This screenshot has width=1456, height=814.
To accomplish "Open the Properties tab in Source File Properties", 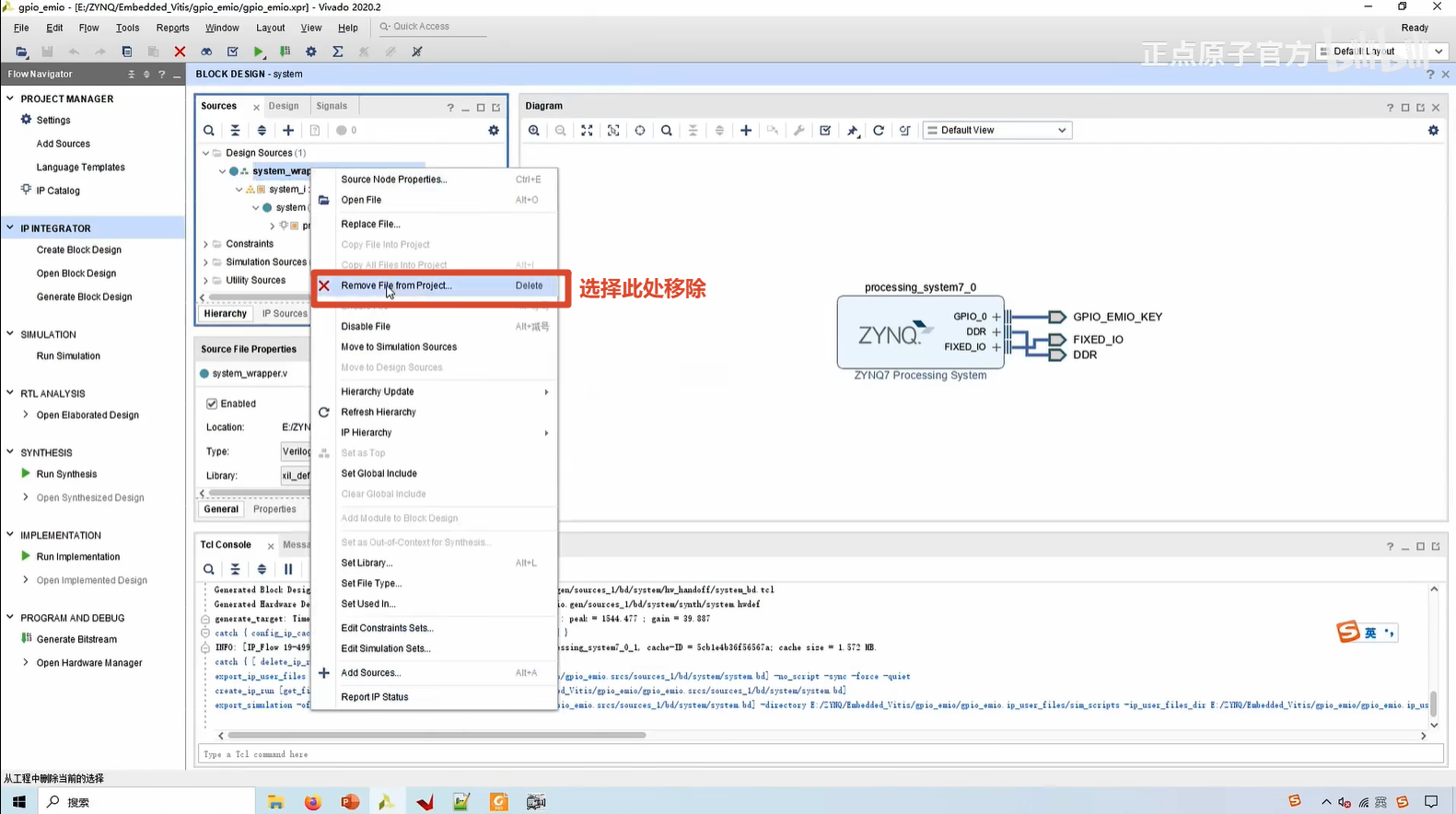I will click(274, 508).
